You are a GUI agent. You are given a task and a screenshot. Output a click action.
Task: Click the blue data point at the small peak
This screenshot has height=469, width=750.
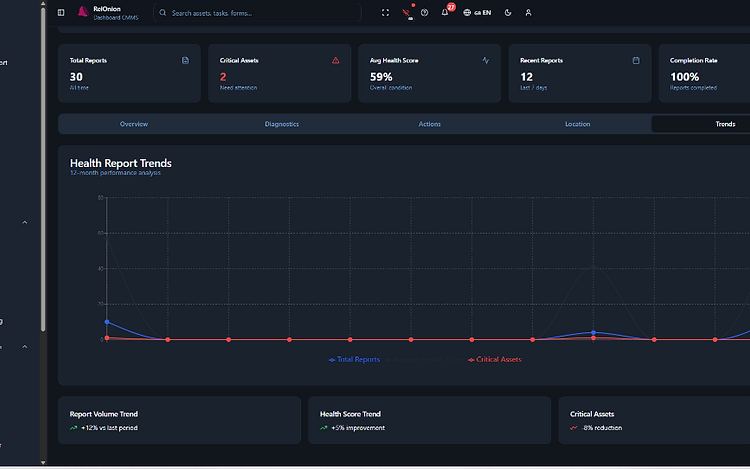593,332
